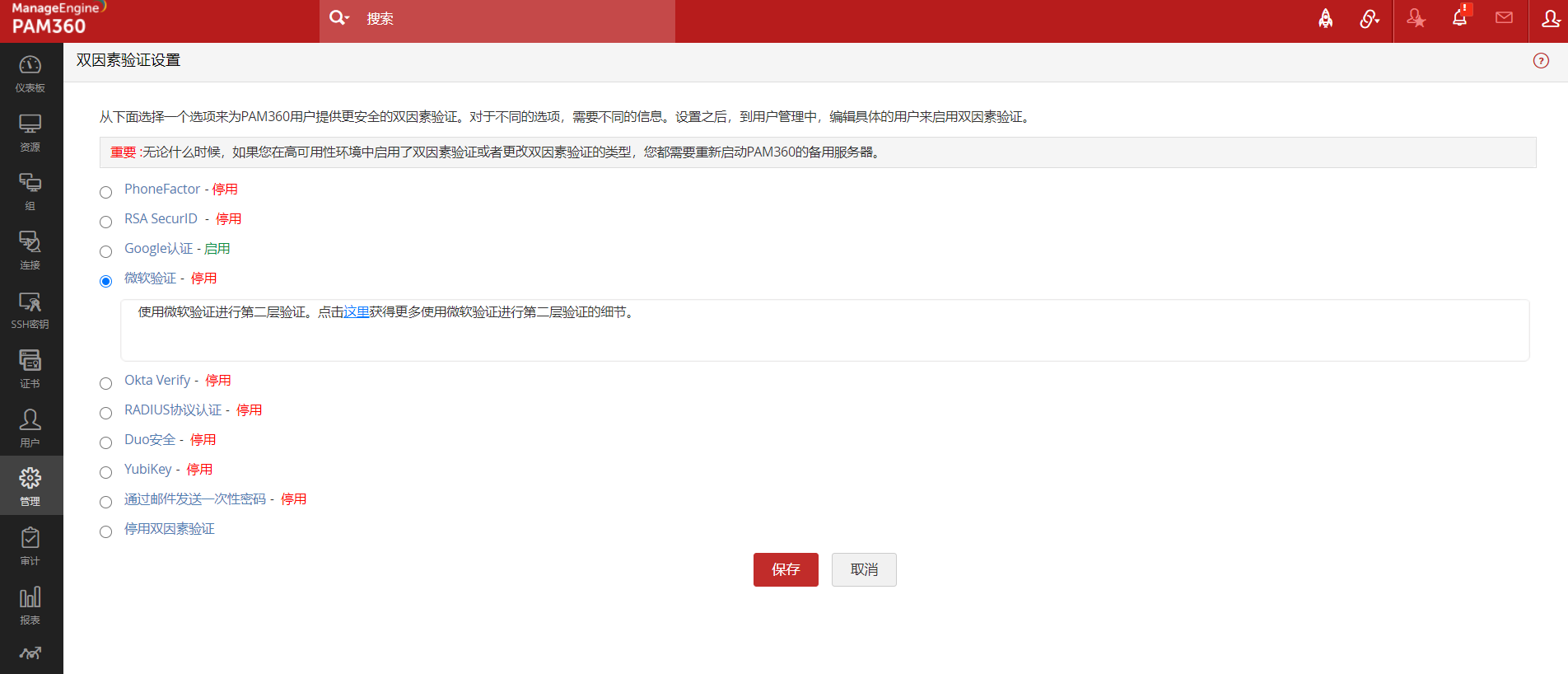Image resolution: width=1568 pixels, height=674 pixels.
Task: Click the ManageEngine PAM360 logo
Action: [x=58, y=19]
